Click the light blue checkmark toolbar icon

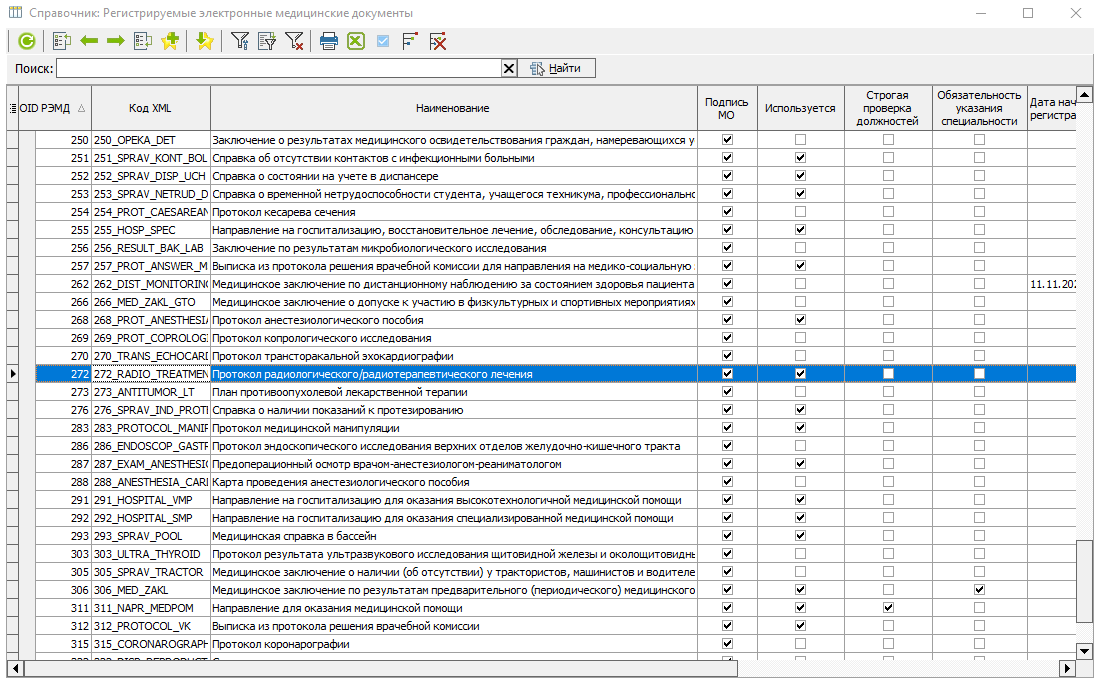click(x=383, y=41)
